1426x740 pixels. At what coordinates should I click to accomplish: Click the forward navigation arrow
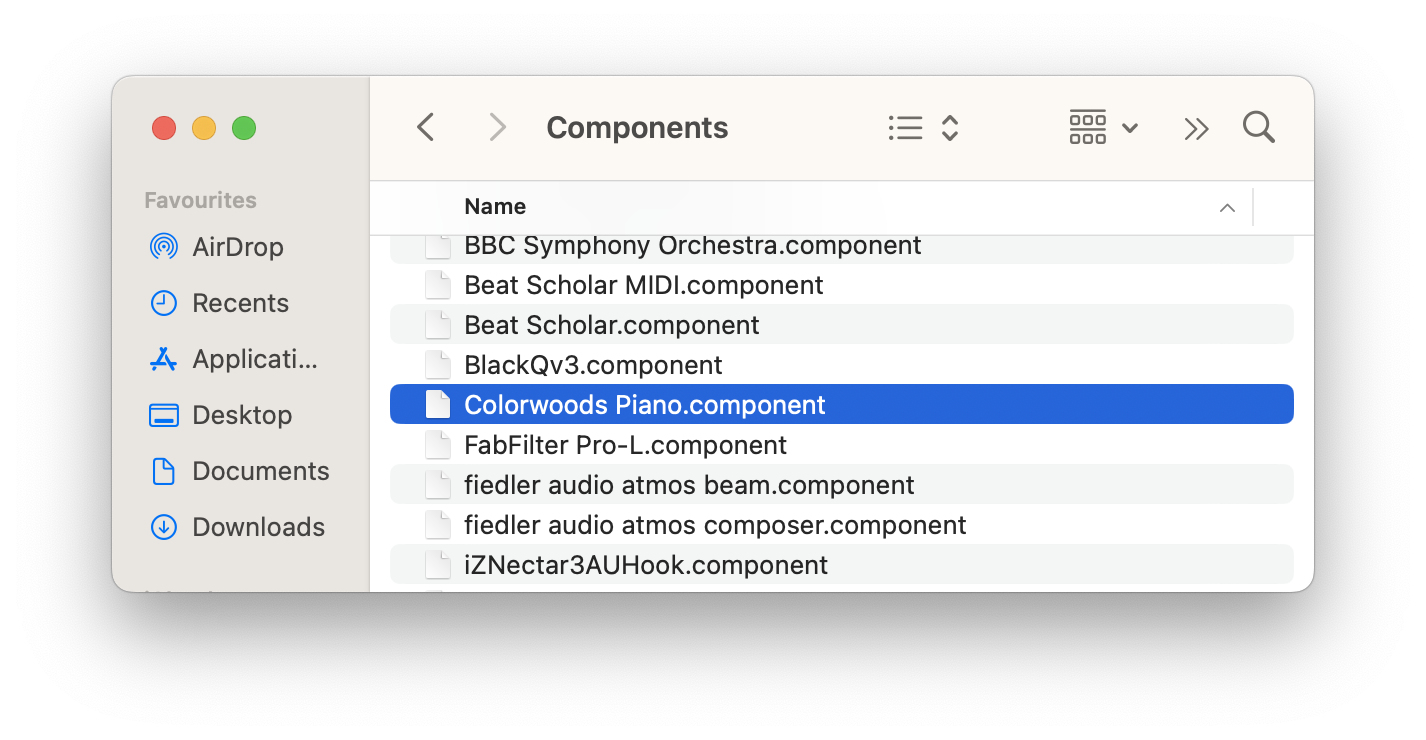click(497, 128)
